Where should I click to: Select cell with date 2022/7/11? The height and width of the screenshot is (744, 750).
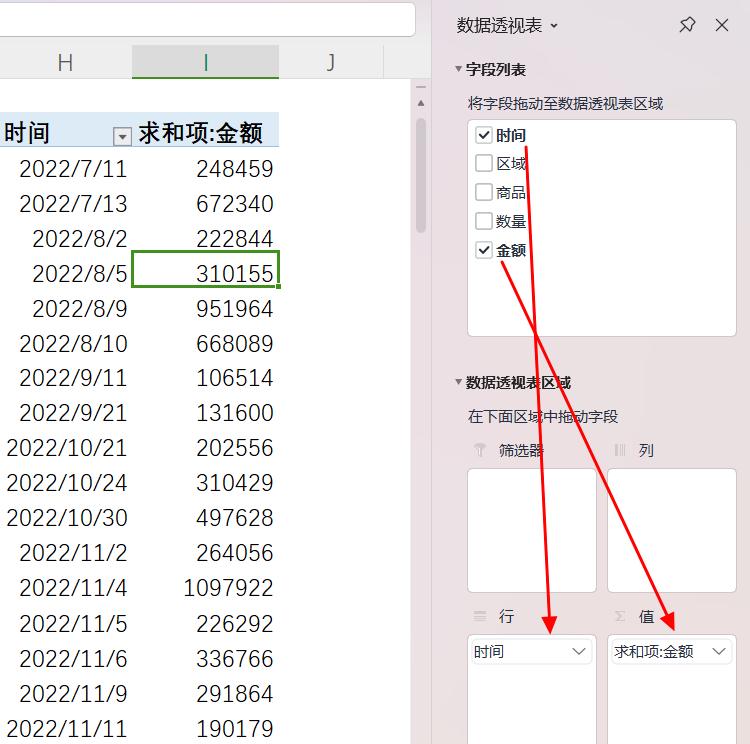click(x=66, y=169)
